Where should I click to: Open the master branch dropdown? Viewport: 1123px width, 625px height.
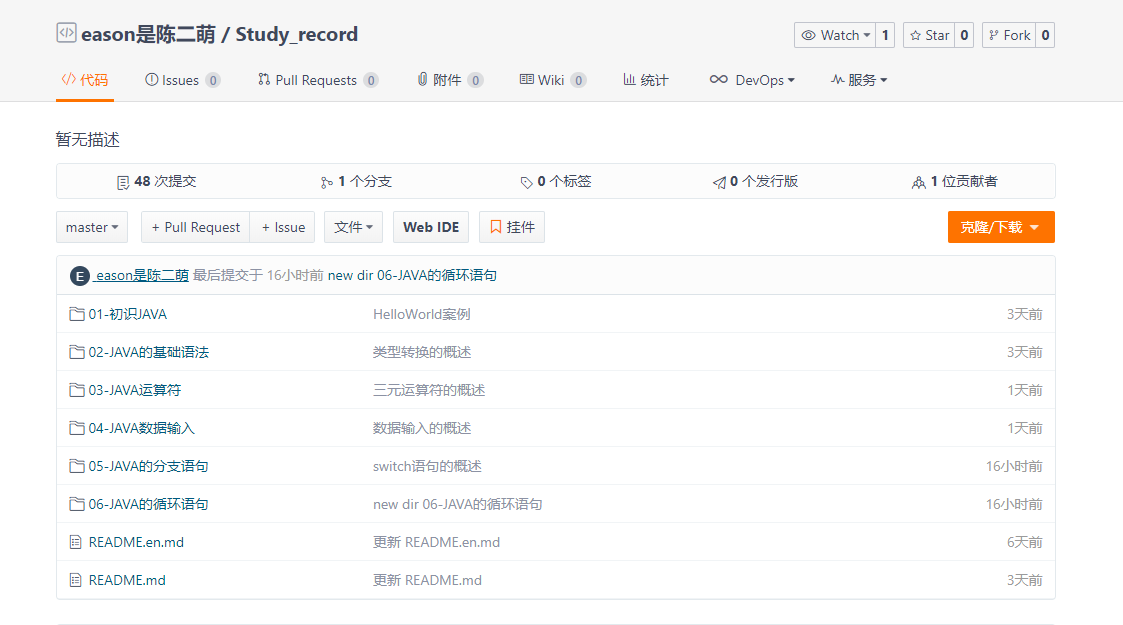(x=92, y=227)
